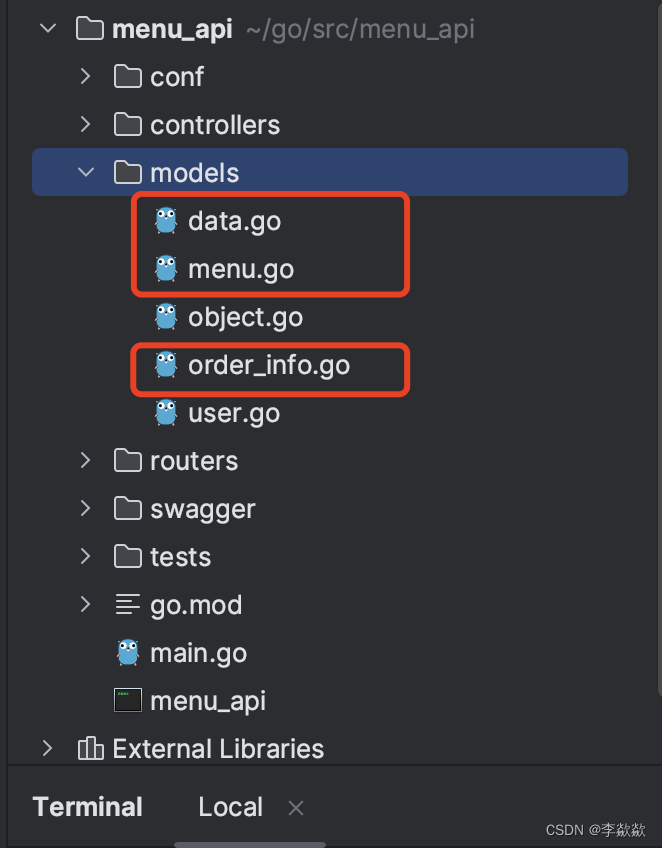Viewport: 662px width, 848px height.
Task: Click the menu_api executable terminal icon
Action: pos(127,700)
